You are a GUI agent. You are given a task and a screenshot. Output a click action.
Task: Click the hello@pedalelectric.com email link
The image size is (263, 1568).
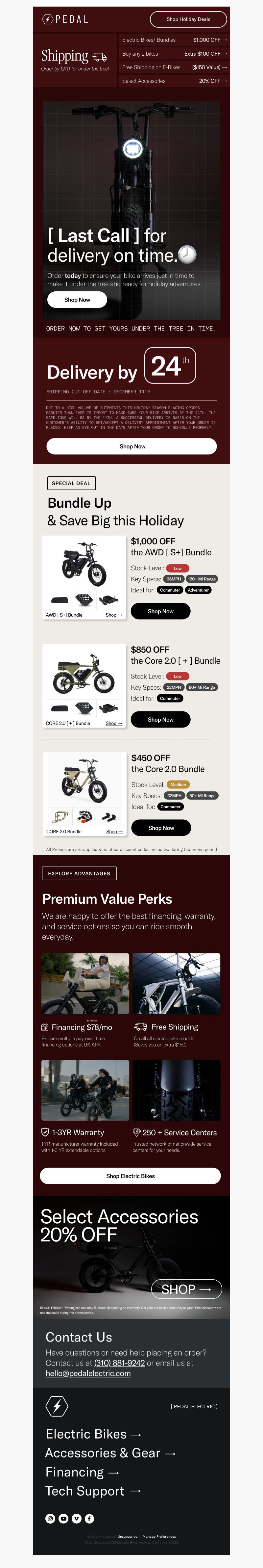88,1373
